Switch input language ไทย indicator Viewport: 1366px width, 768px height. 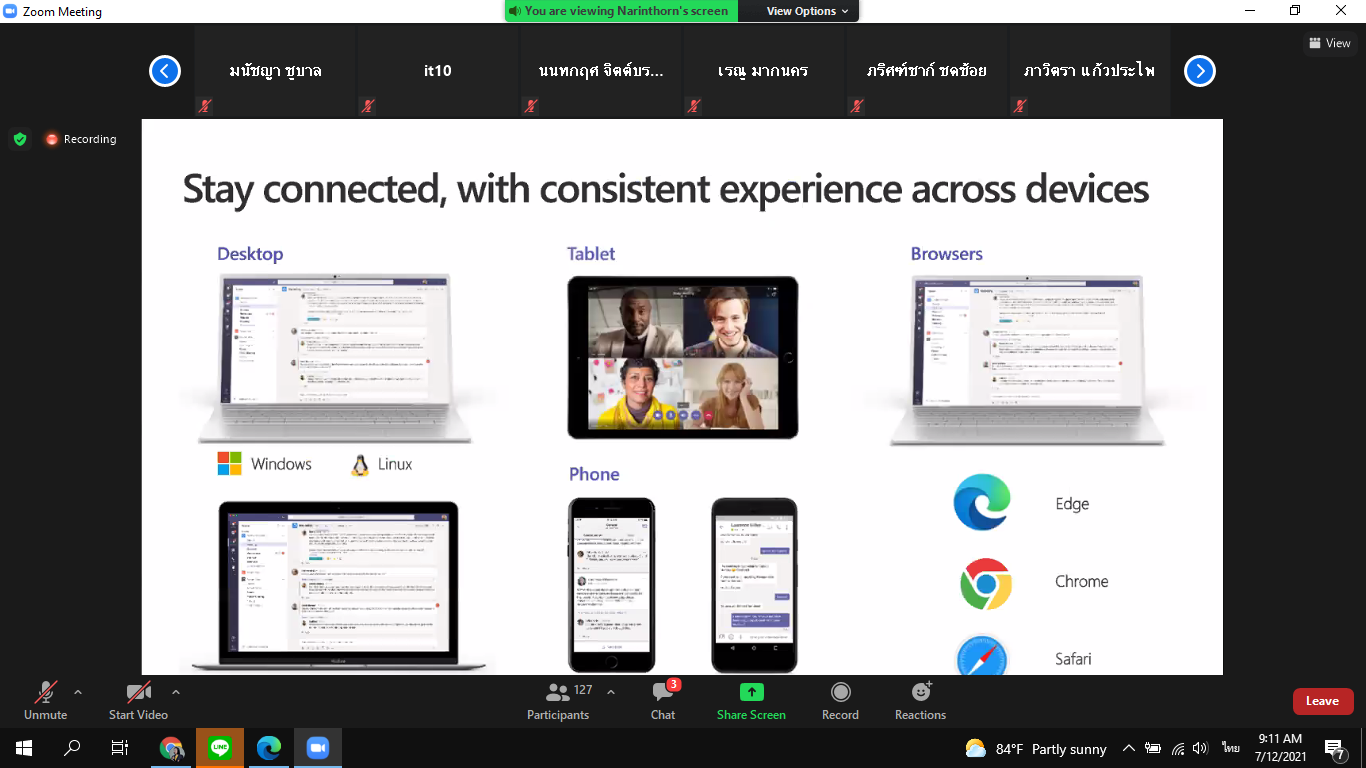click(1230, 748)
